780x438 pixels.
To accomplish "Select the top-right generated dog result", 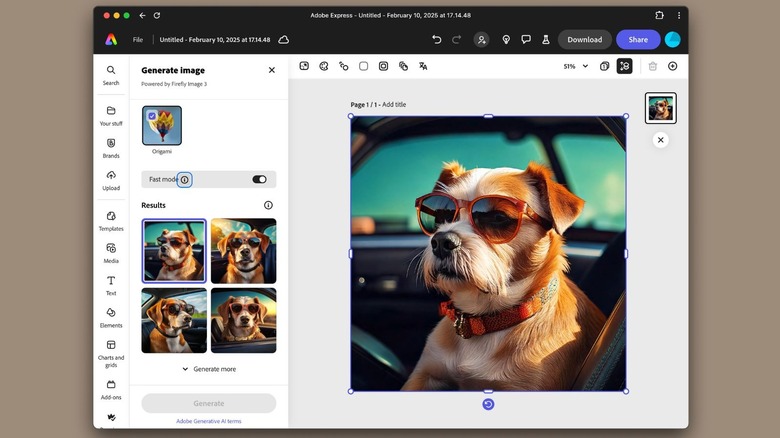I will 243,250.
